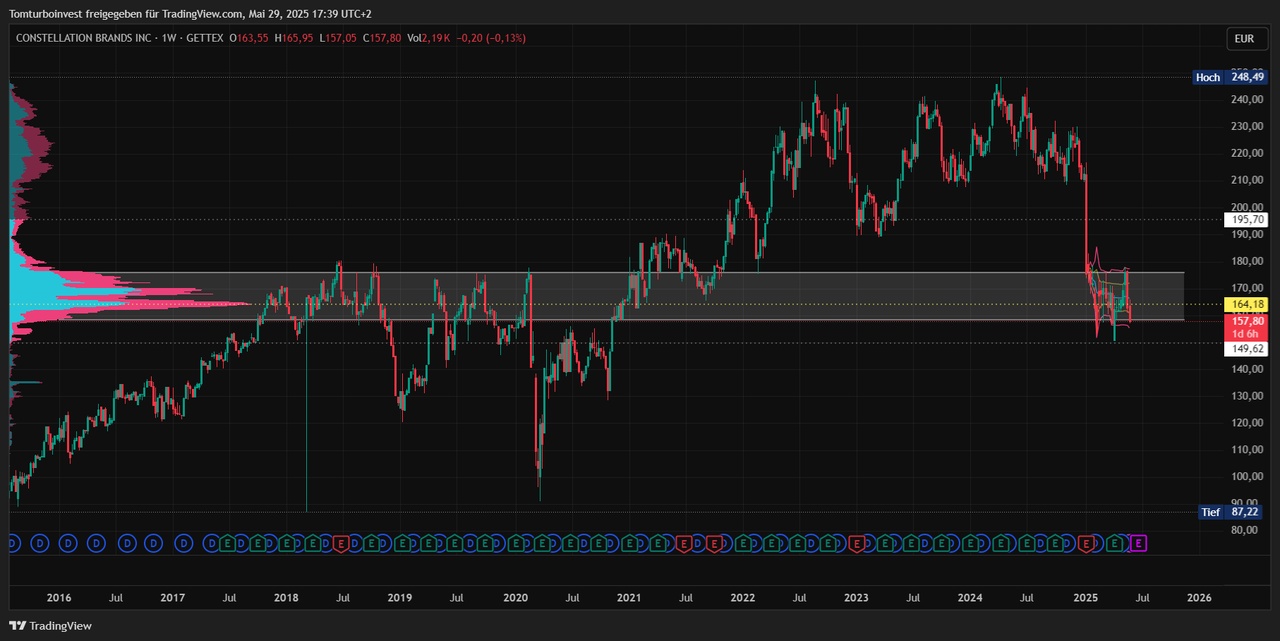Click the dividend D marker nearest the 2016 label

(67, 543)
